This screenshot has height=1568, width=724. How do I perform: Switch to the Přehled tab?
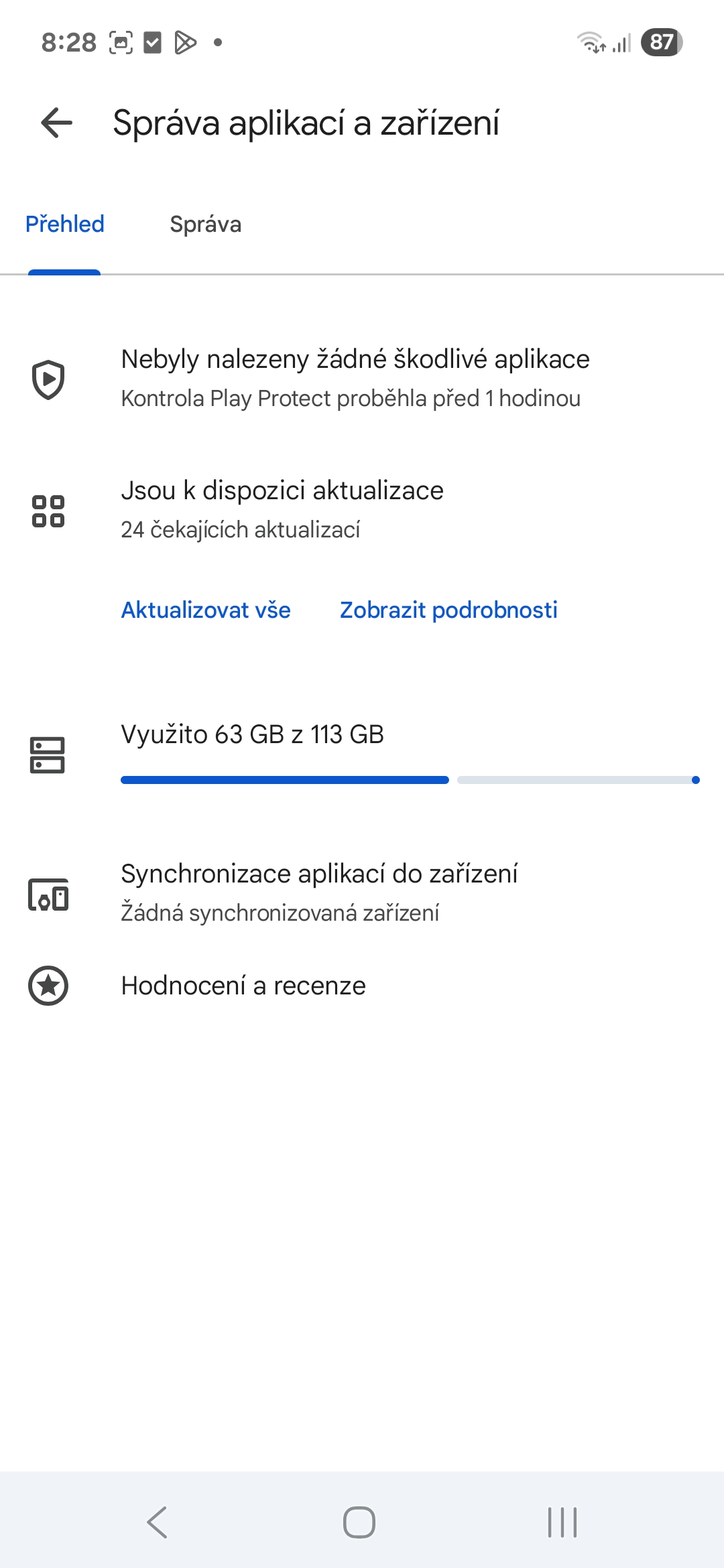point(65,224)
